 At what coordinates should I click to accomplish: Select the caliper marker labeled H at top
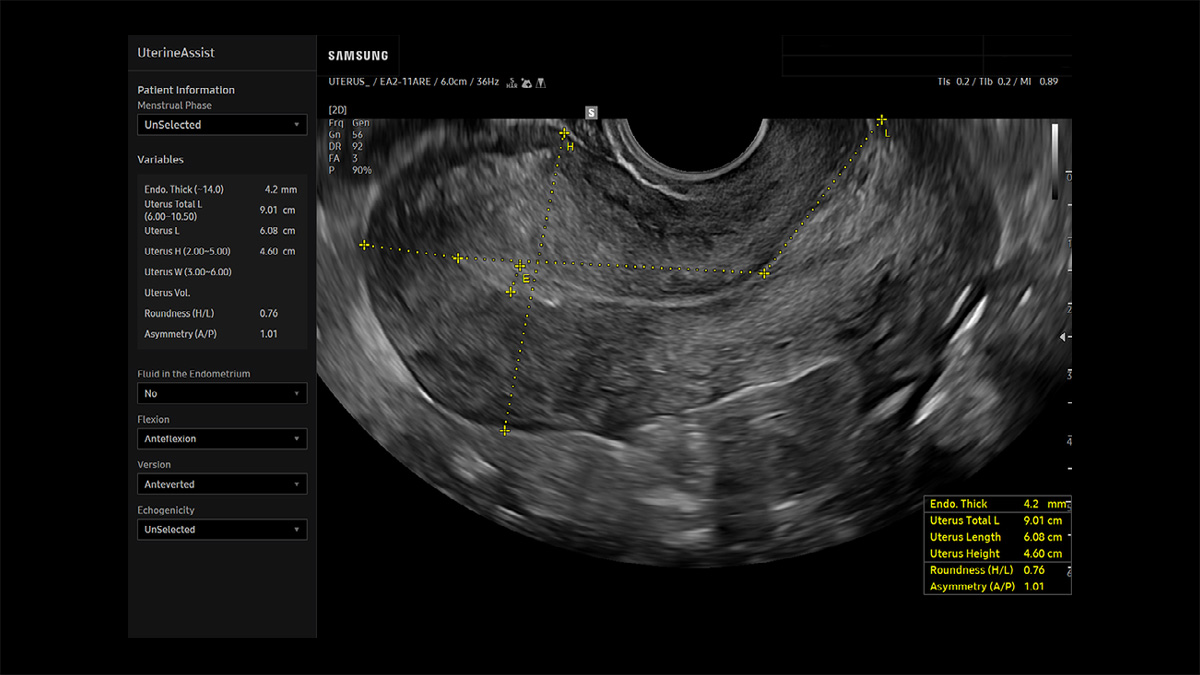tap(564, 133)
